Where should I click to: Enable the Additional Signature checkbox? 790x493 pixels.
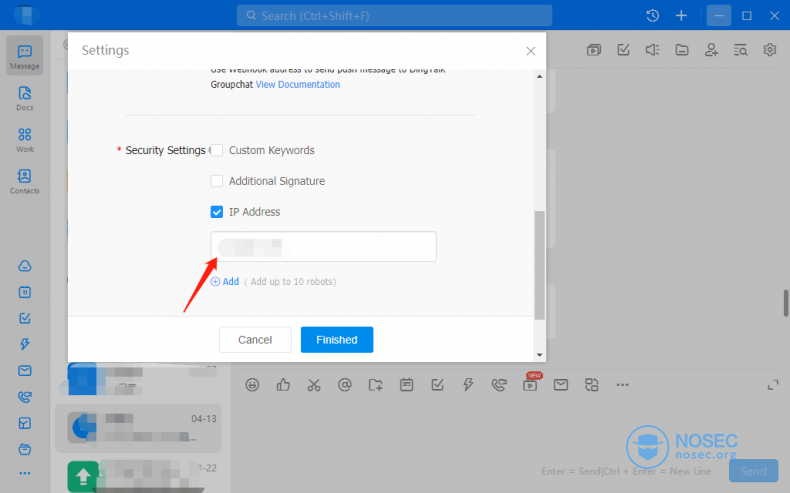click(217, 181)
